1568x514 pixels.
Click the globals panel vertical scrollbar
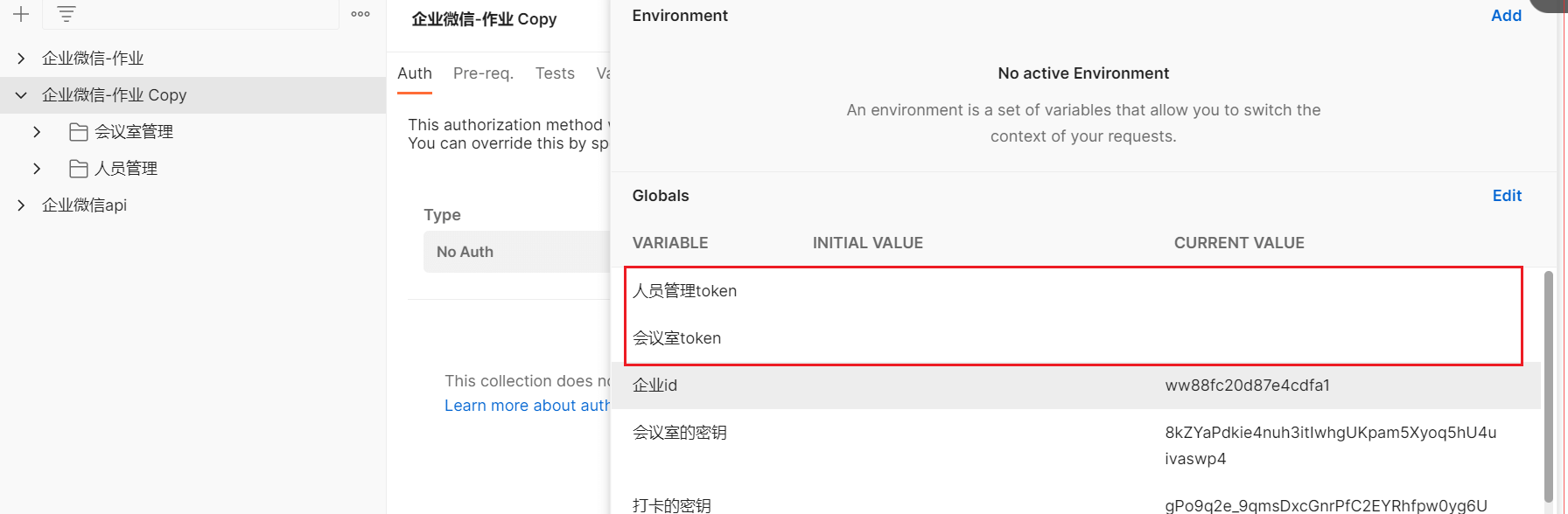point(1548,385)
